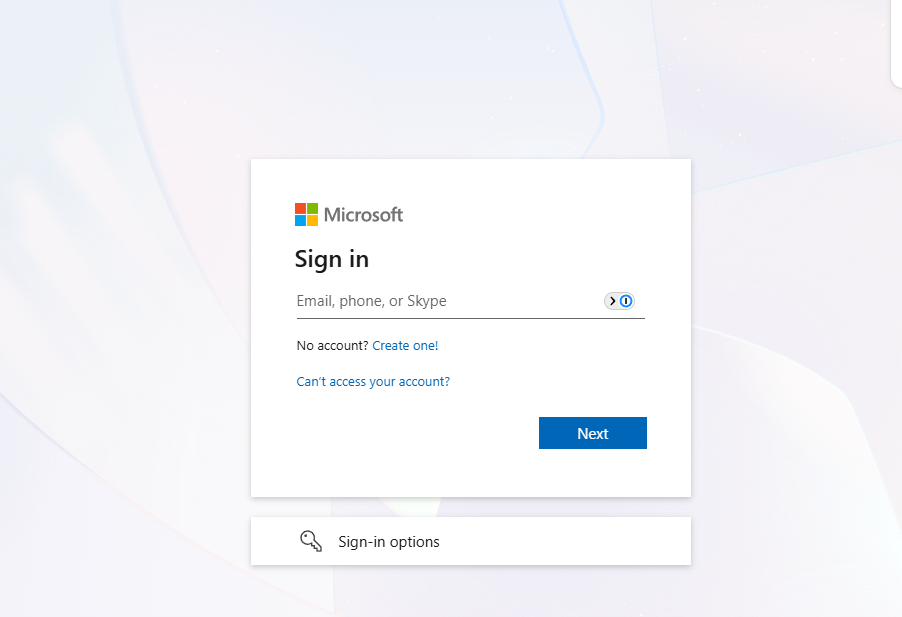Click the partial white panel at top-right corner

896,44
